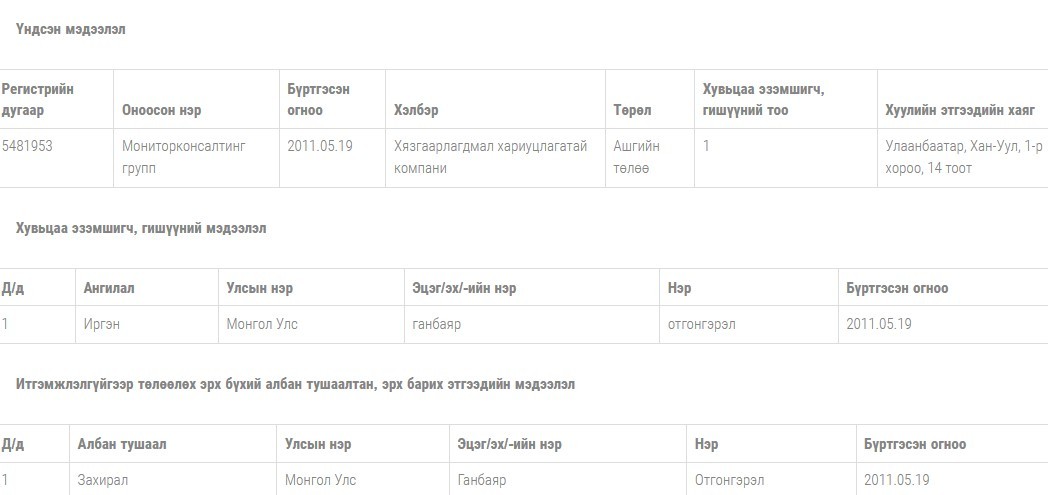Click the registration number 5481953 cell
Screen dimensions: 1048x495
coord(27,146)
